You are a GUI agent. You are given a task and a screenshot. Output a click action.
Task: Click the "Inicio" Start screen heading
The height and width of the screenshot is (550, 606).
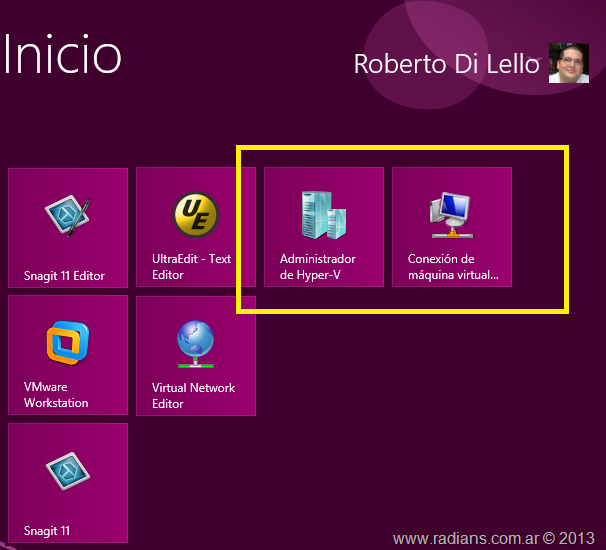62,55
